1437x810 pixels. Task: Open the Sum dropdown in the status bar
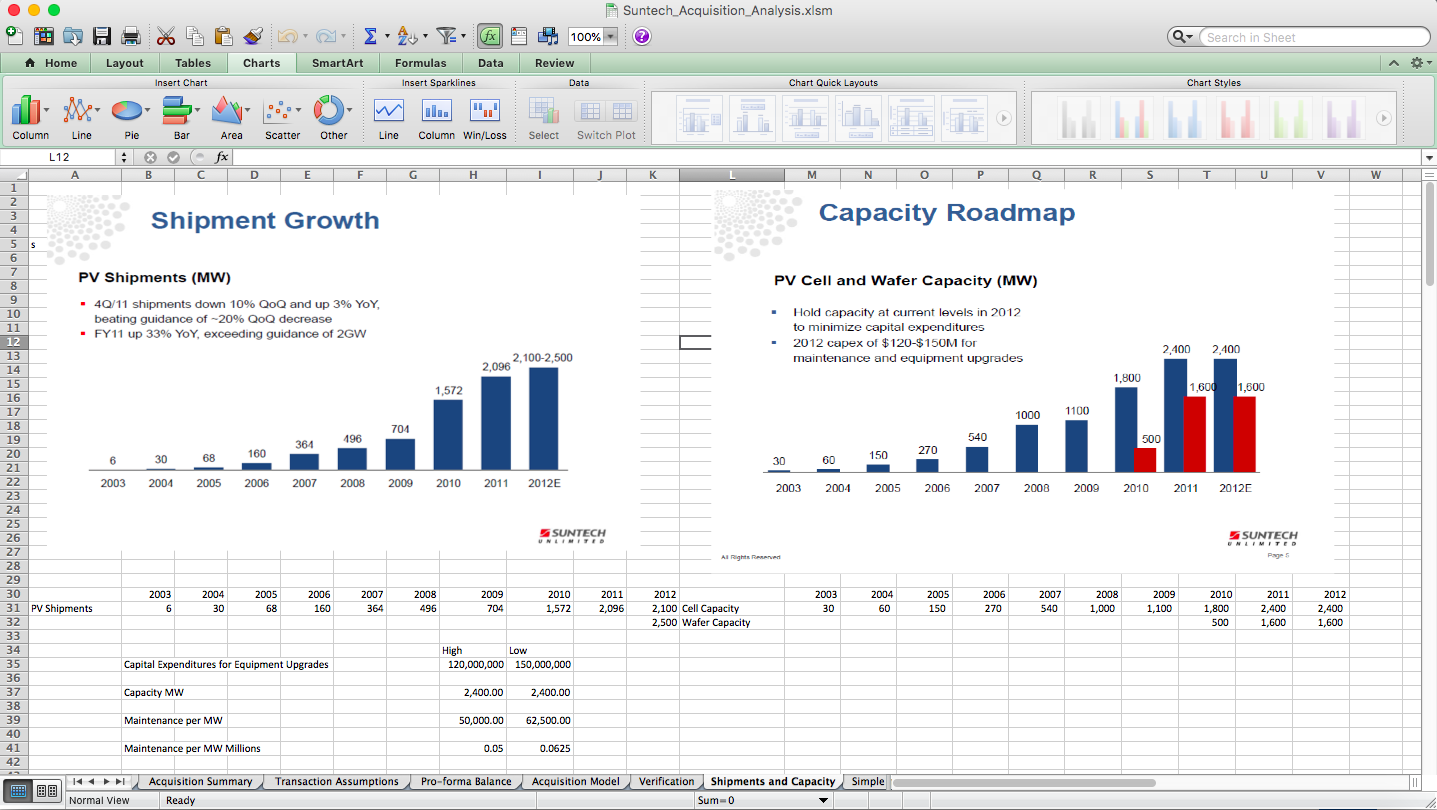[822, 800]
